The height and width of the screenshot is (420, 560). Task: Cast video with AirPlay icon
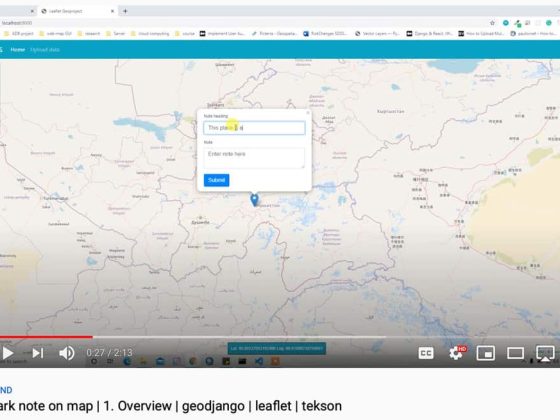(x=545, y=353)
